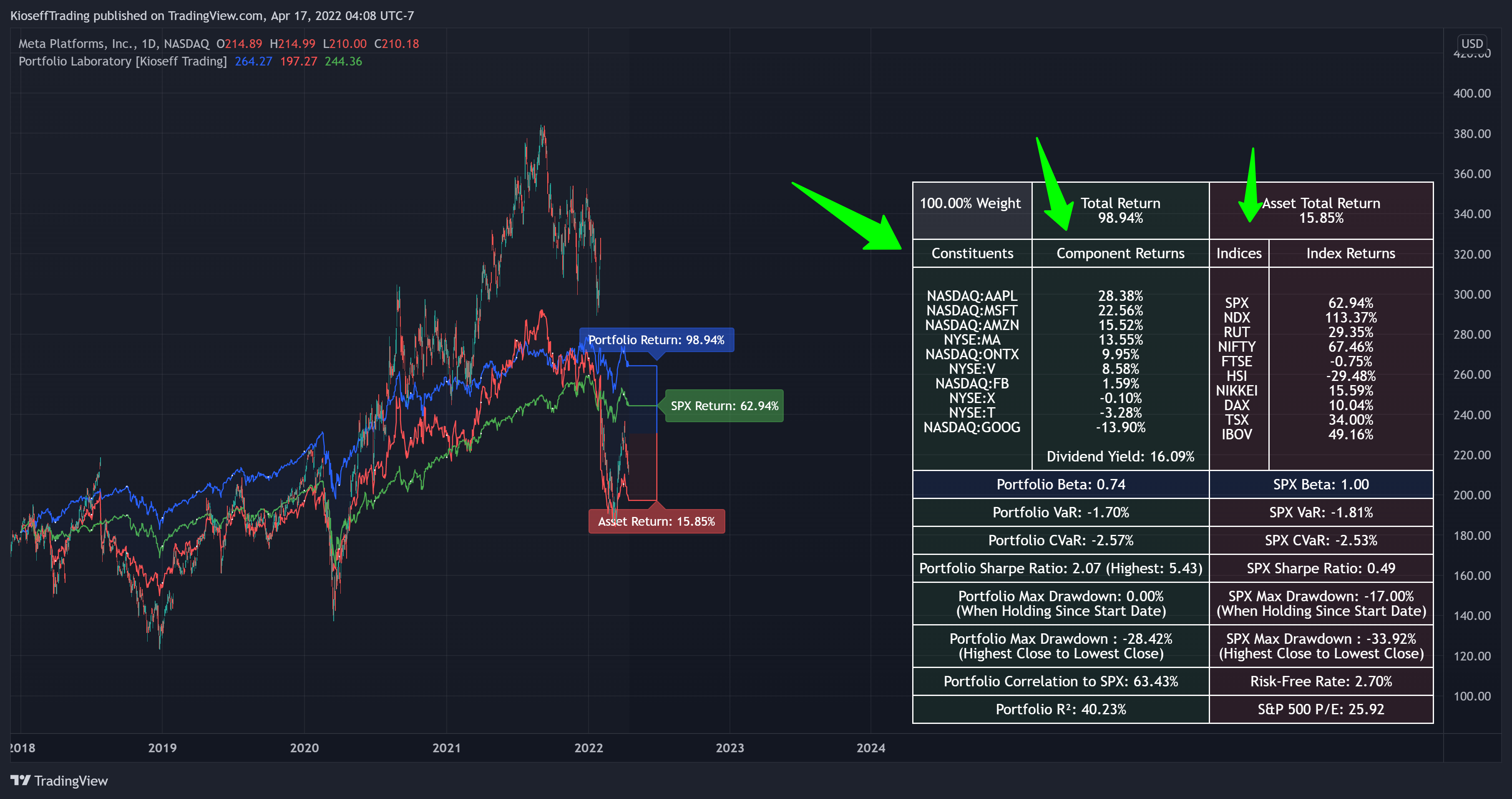Click the -29.48% index return
The image size is (1512, 799).
coord(1351,376)
